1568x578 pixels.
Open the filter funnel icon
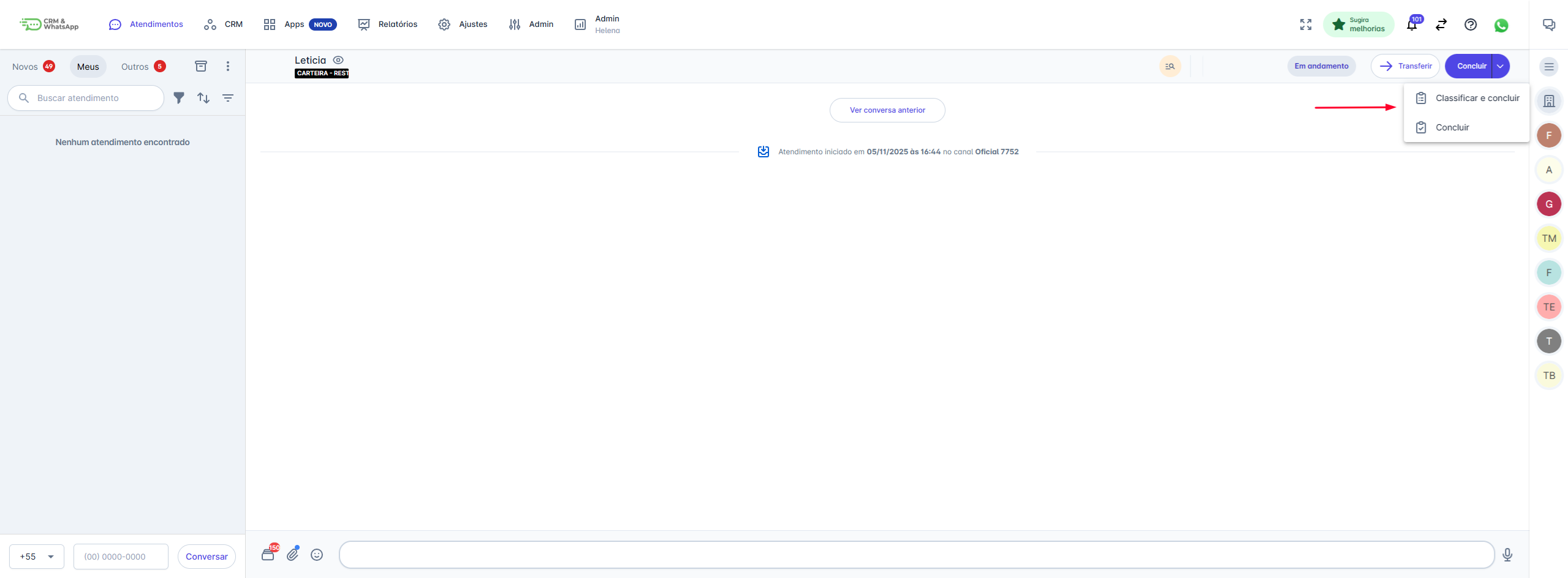179,98
